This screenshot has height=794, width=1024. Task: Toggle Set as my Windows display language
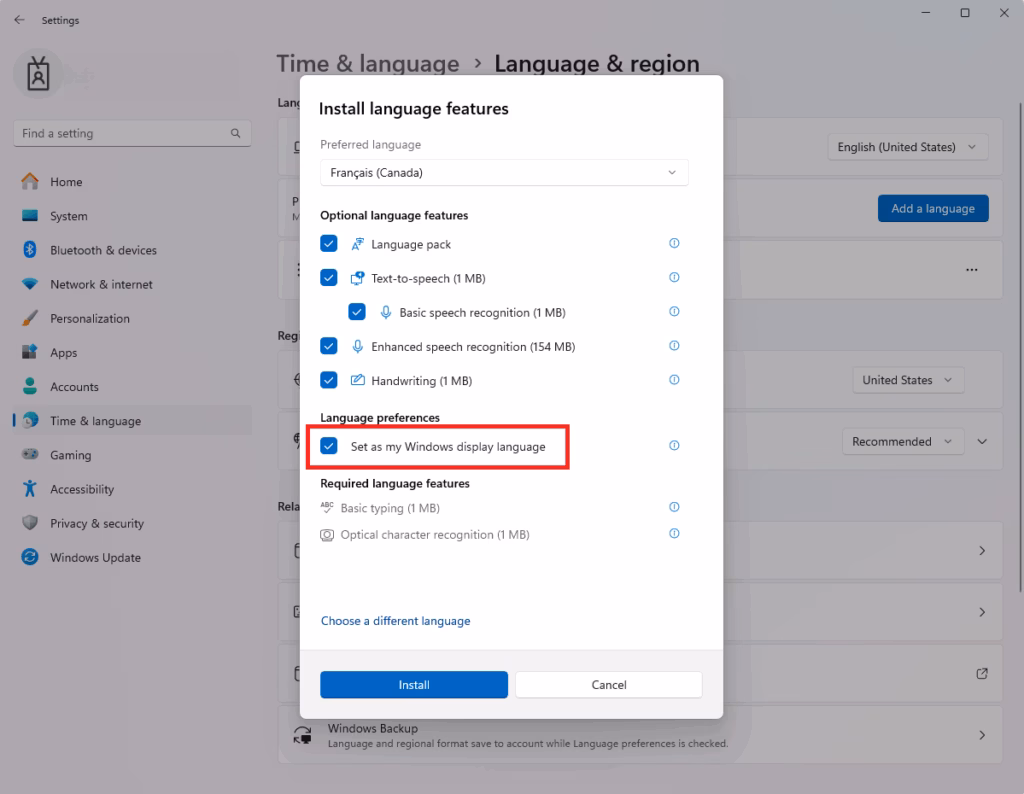328,446
